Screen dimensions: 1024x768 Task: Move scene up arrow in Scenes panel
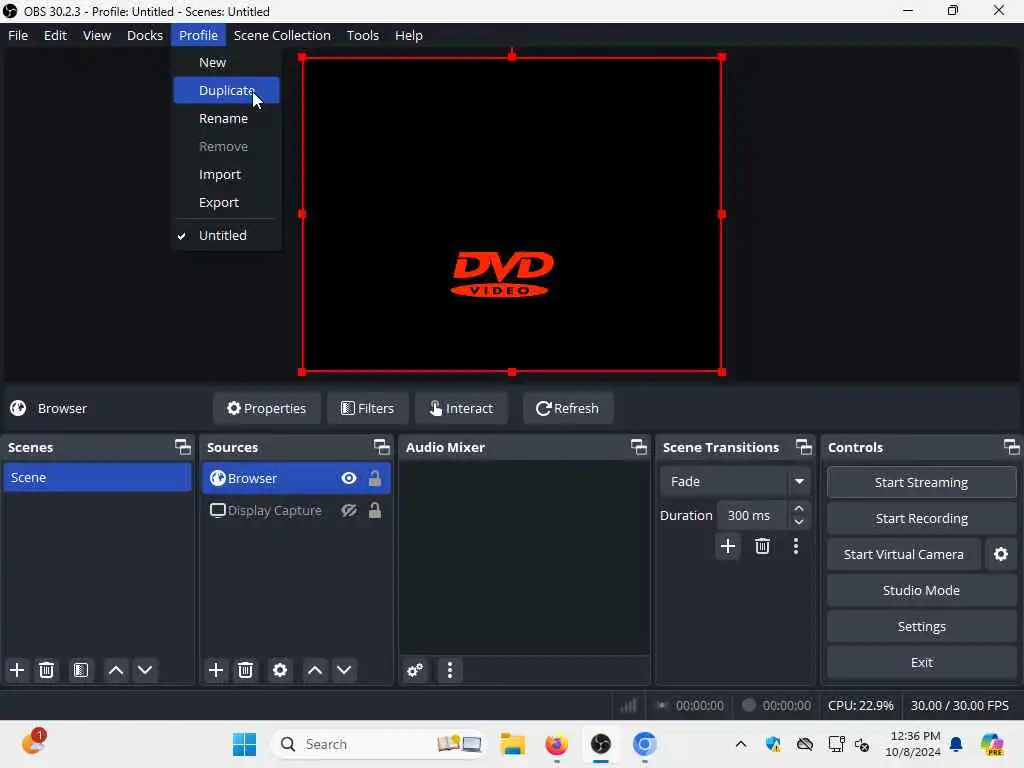[x=116, y=670]
